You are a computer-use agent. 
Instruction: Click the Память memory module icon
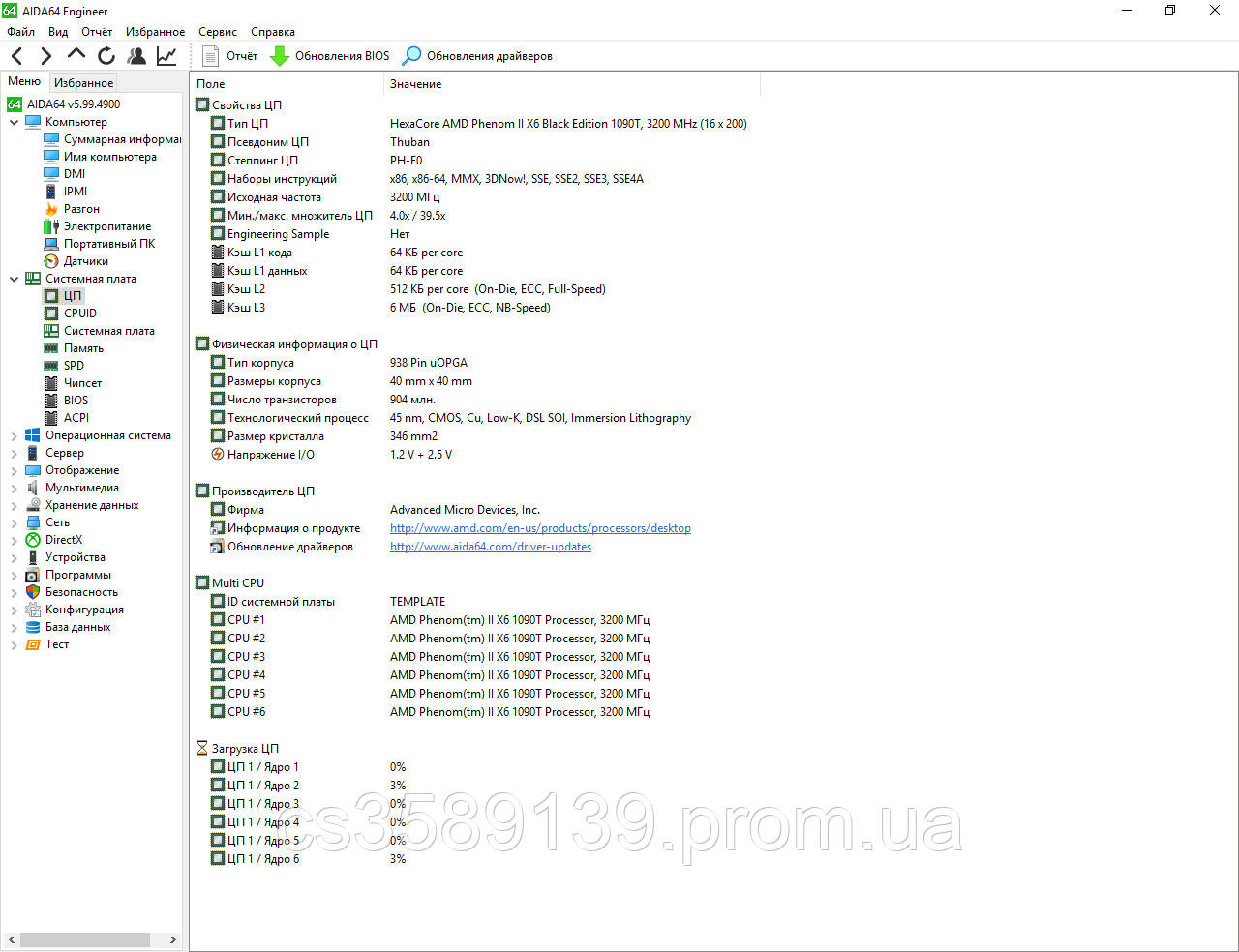coord(51,348)
